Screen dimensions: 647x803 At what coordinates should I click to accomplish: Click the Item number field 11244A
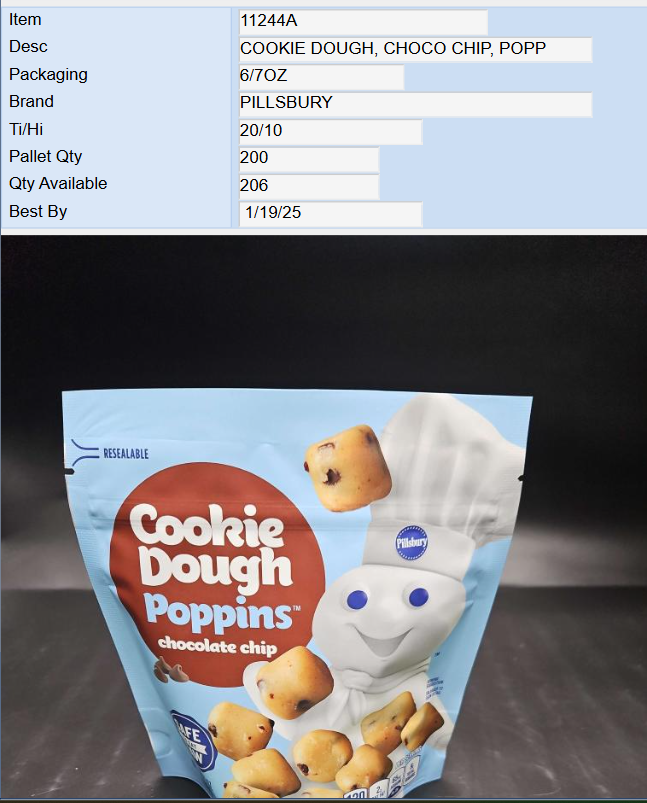point(363,22)
